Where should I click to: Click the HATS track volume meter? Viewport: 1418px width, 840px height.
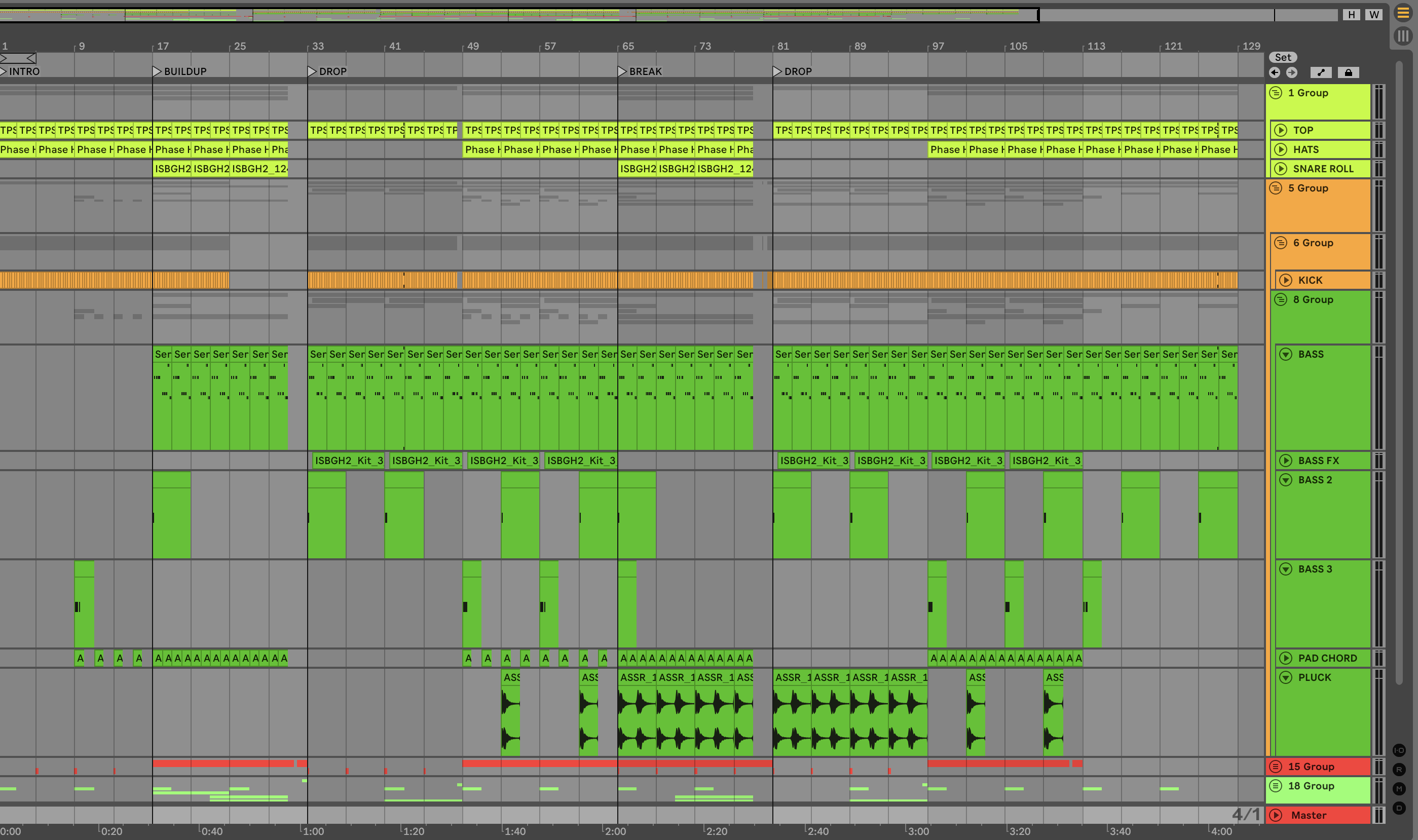point(1379,149)
